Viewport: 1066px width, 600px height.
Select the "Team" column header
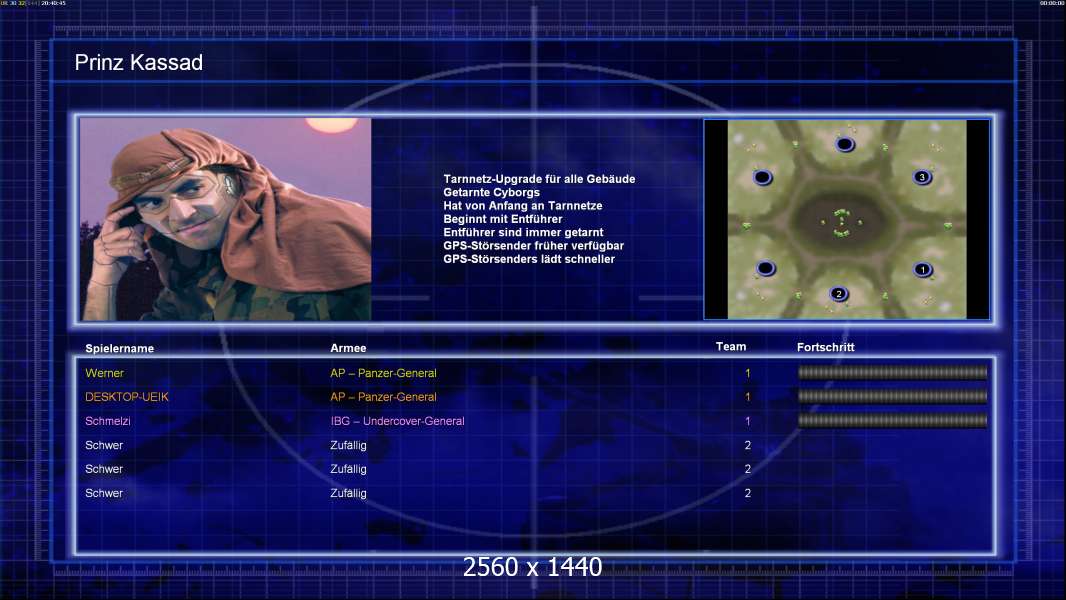coord(731,347)
